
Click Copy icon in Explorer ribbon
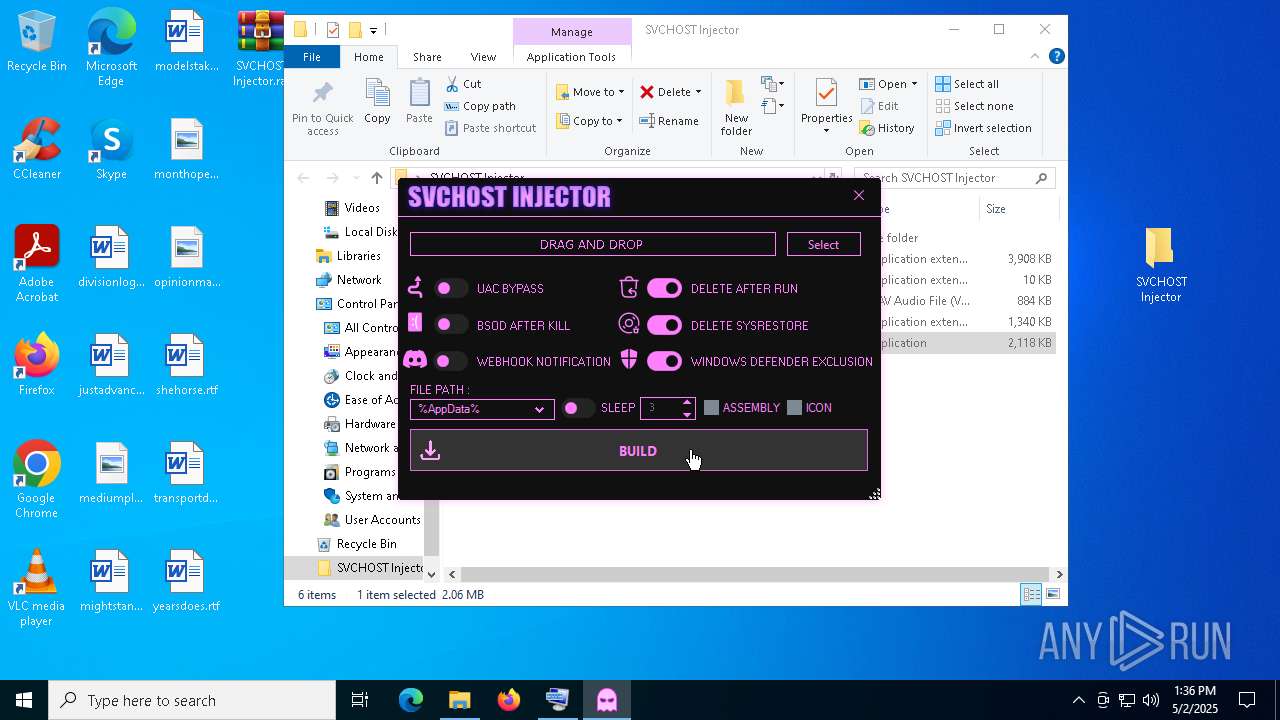(x=377, y=94)
